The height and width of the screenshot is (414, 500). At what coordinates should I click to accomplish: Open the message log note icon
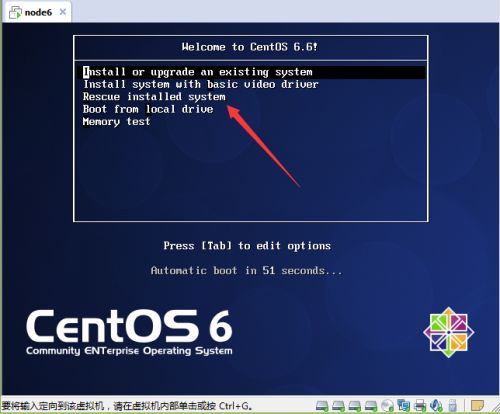(477, 406)
